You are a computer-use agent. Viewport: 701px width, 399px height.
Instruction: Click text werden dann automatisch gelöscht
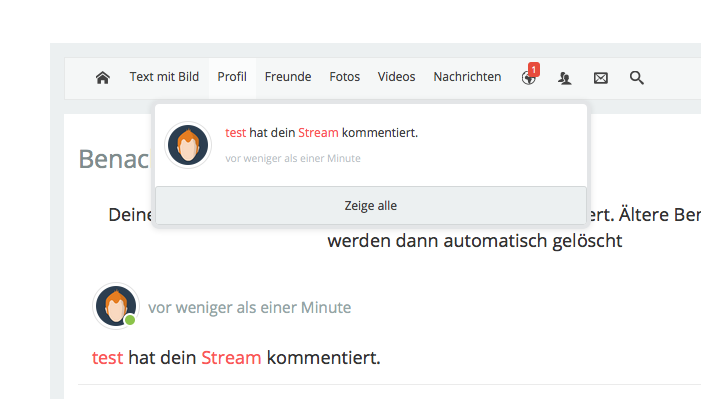pyautogui.click(x=475, y=241)
